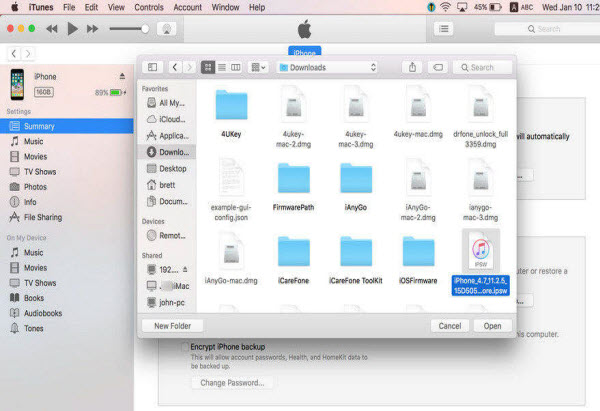Open the Controls menu
The image size is (600, 411).
point(148,7)
